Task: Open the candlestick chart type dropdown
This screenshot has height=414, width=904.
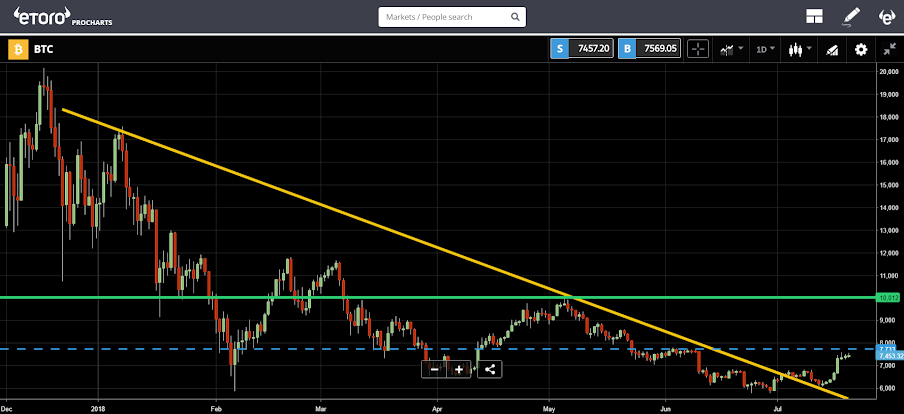Action: pos(800,50)
